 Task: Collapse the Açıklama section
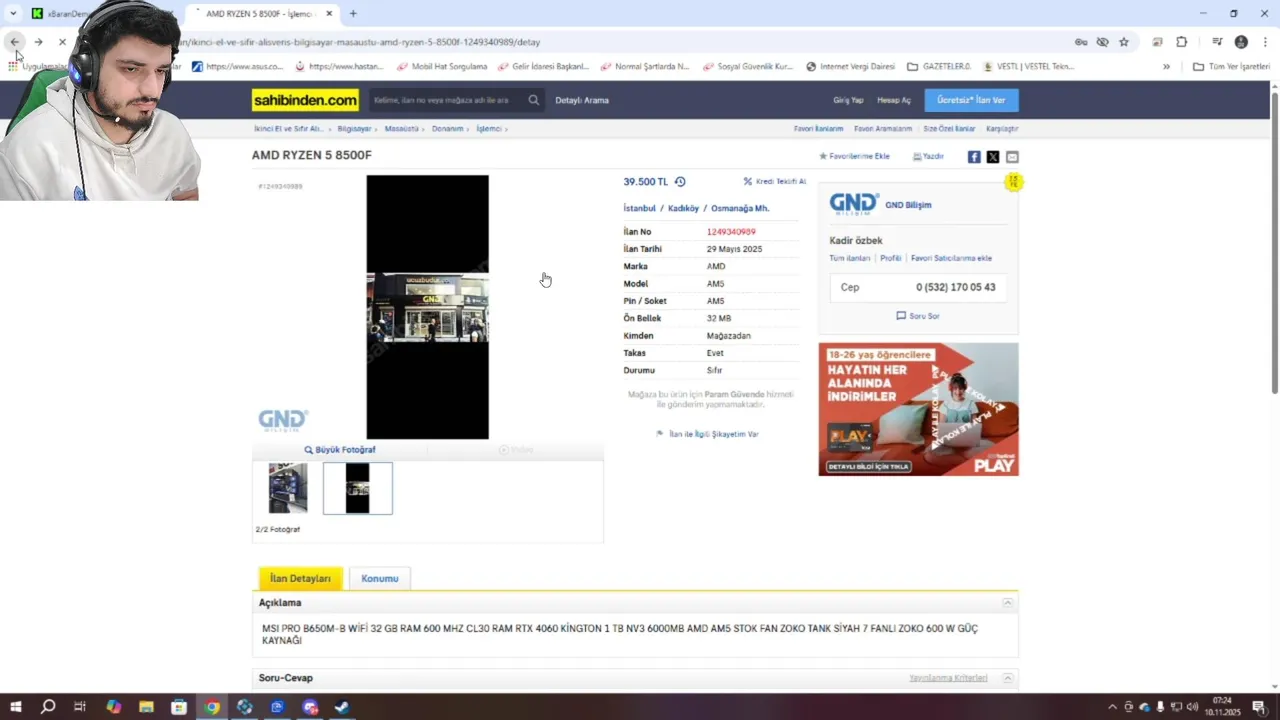click(1007, 603)
